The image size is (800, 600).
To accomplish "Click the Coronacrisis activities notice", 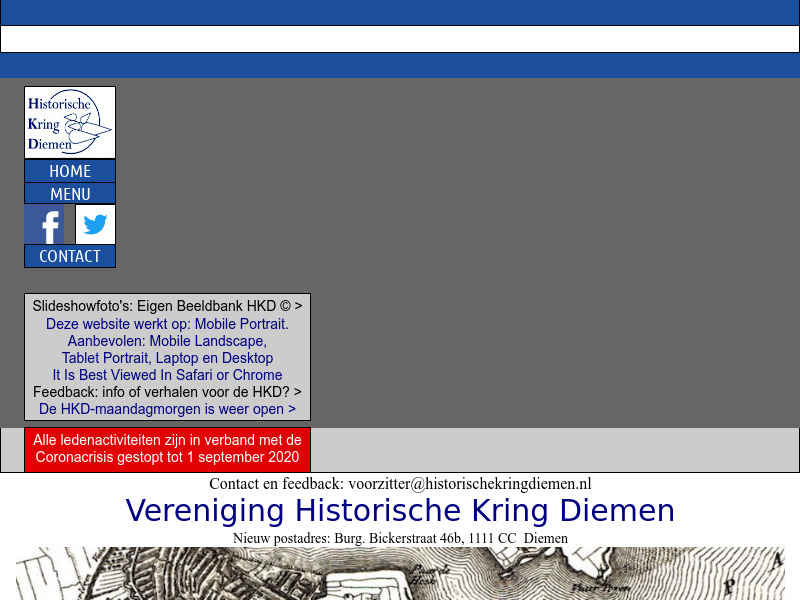I will coord(166,448).
